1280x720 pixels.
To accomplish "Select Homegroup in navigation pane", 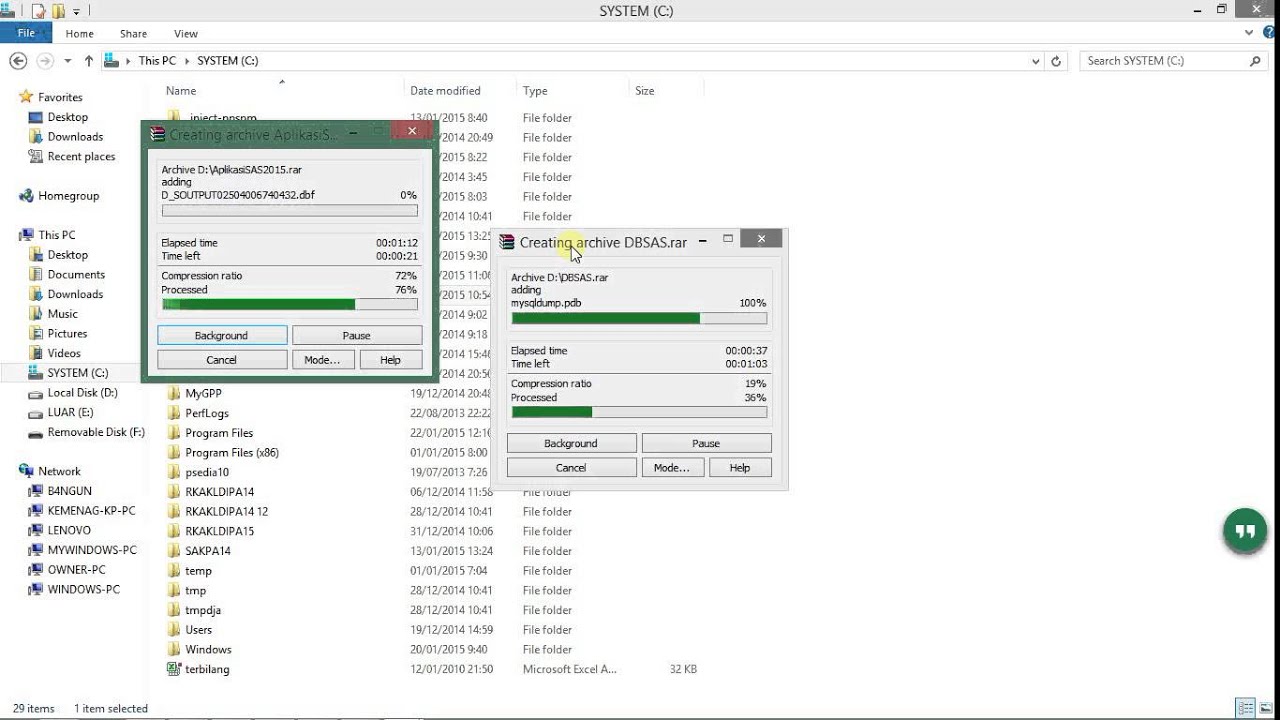I will pos(68,196).
